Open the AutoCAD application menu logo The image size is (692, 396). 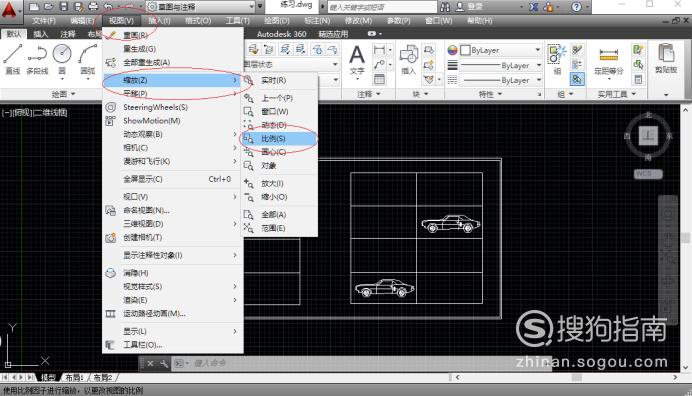[9, 10]
